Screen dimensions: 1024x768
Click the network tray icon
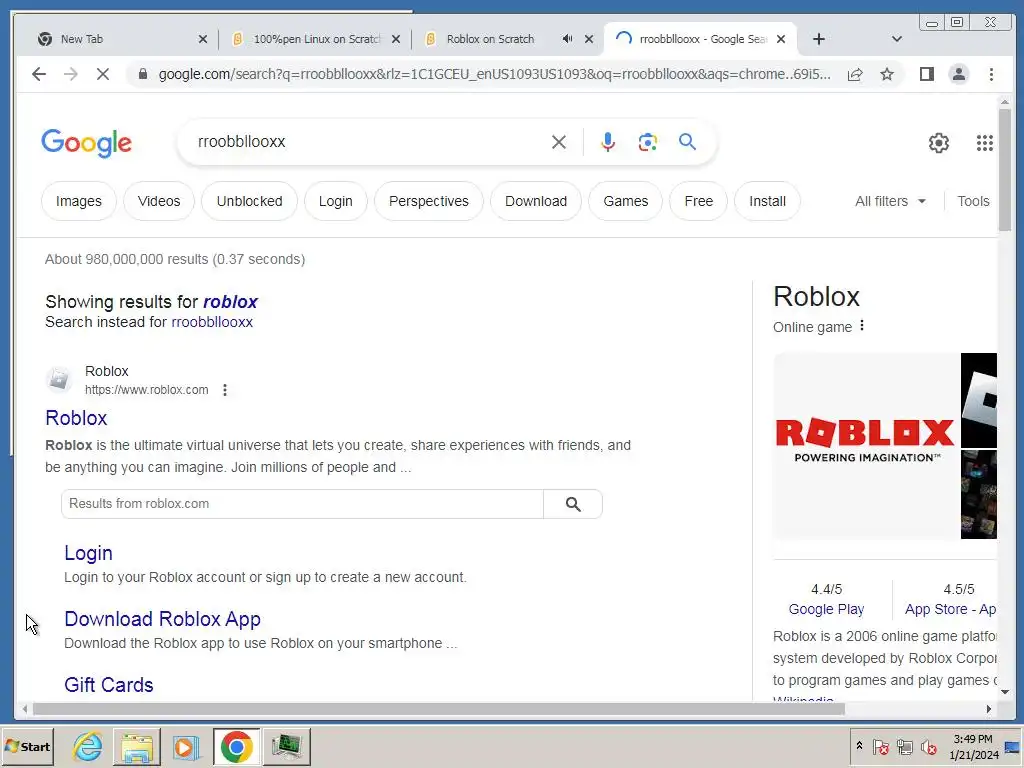904,746
